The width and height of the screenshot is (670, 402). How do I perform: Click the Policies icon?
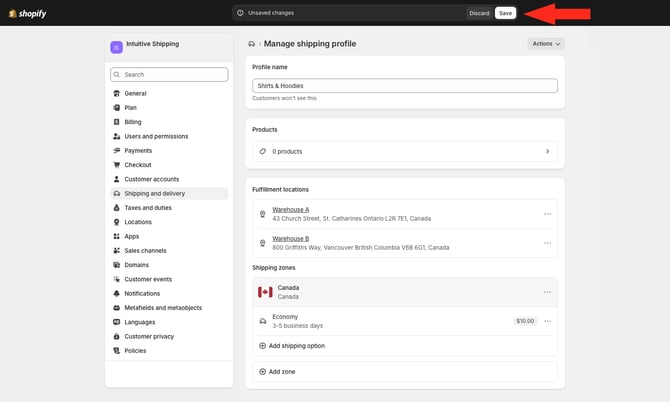point(116,351)
